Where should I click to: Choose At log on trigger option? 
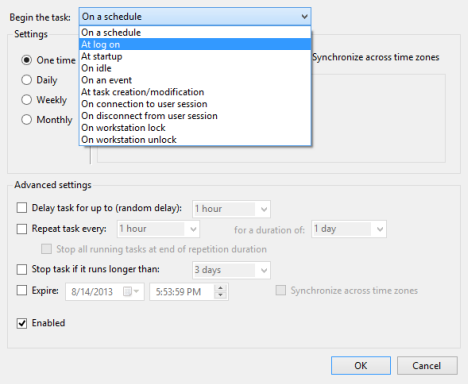click(x=195, y=44)
